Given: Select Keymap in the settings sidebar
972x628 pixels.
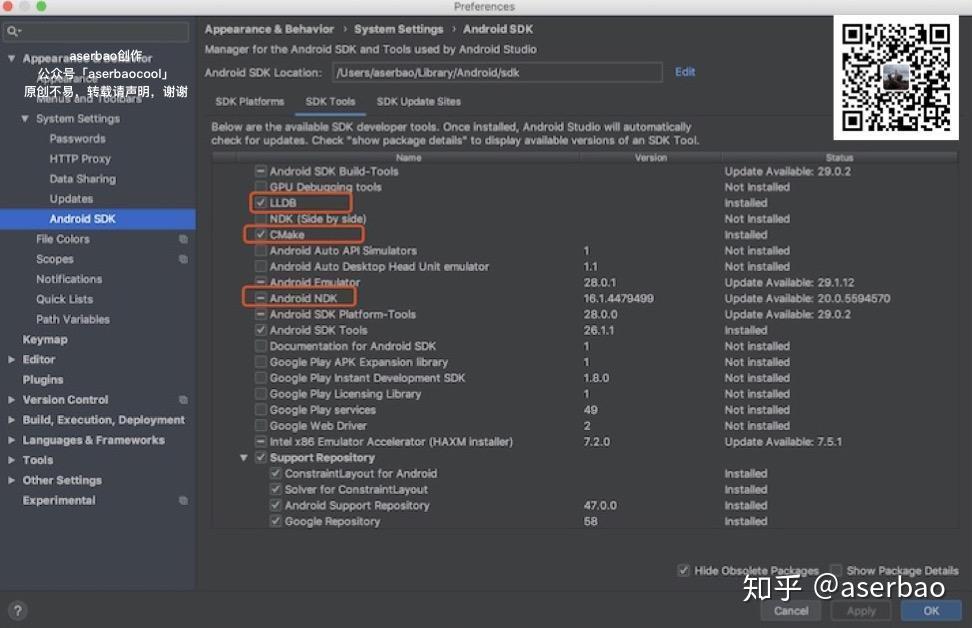Looking at the screenshot, I should tap(46, 339).
